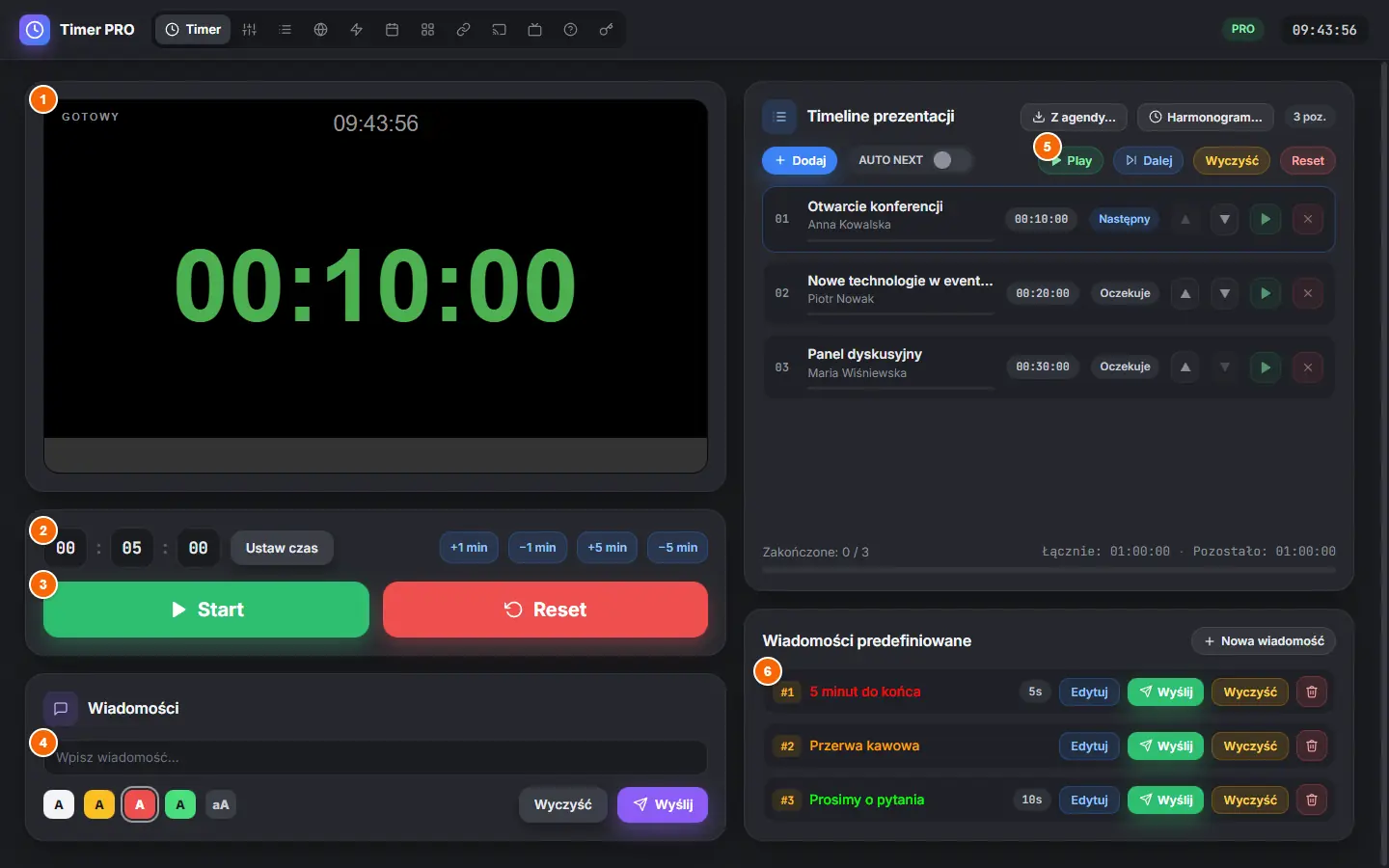This screenshot has width=1389, height=868.
Task: Delete the '5 minut do końca' message with trash icon
Action: [x=1312, y=692]
